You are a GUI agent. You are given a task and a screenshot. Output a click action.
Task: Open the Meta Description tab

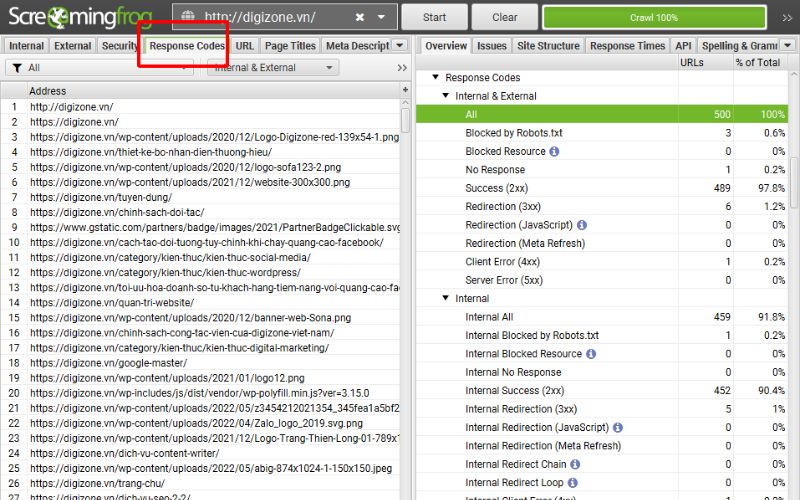coord(357,46)
